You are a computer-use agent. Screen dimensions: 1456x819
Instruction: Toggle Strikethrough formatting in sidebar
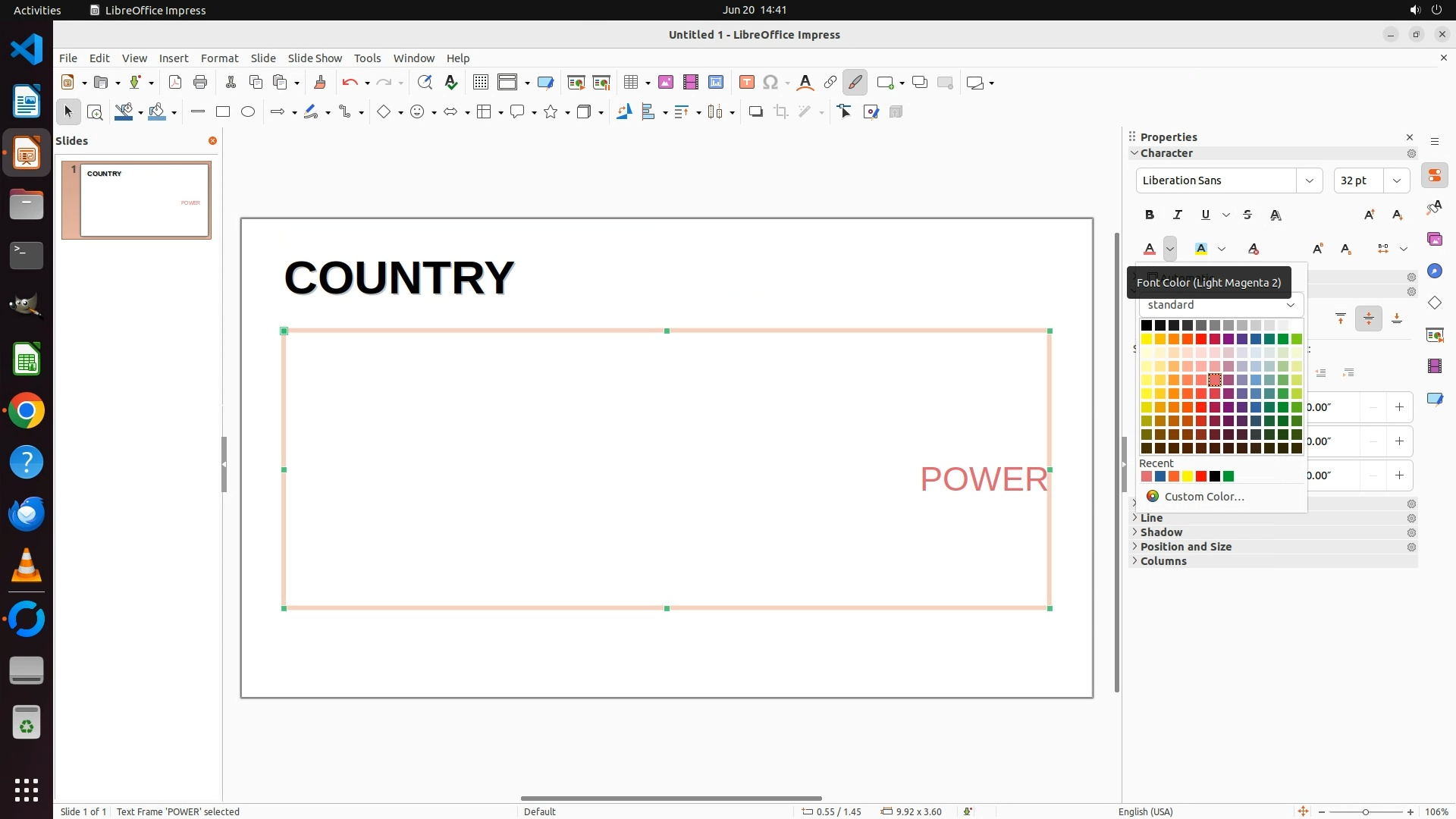[x=1247, y=215]
